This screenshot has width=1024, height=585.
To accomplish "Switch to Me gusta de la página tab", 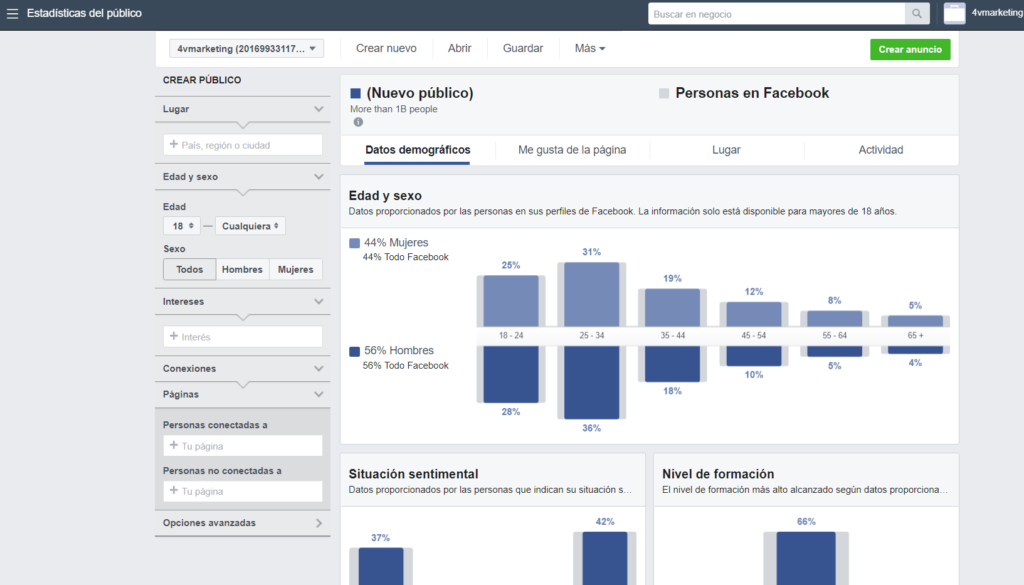I will click(572, 150).
